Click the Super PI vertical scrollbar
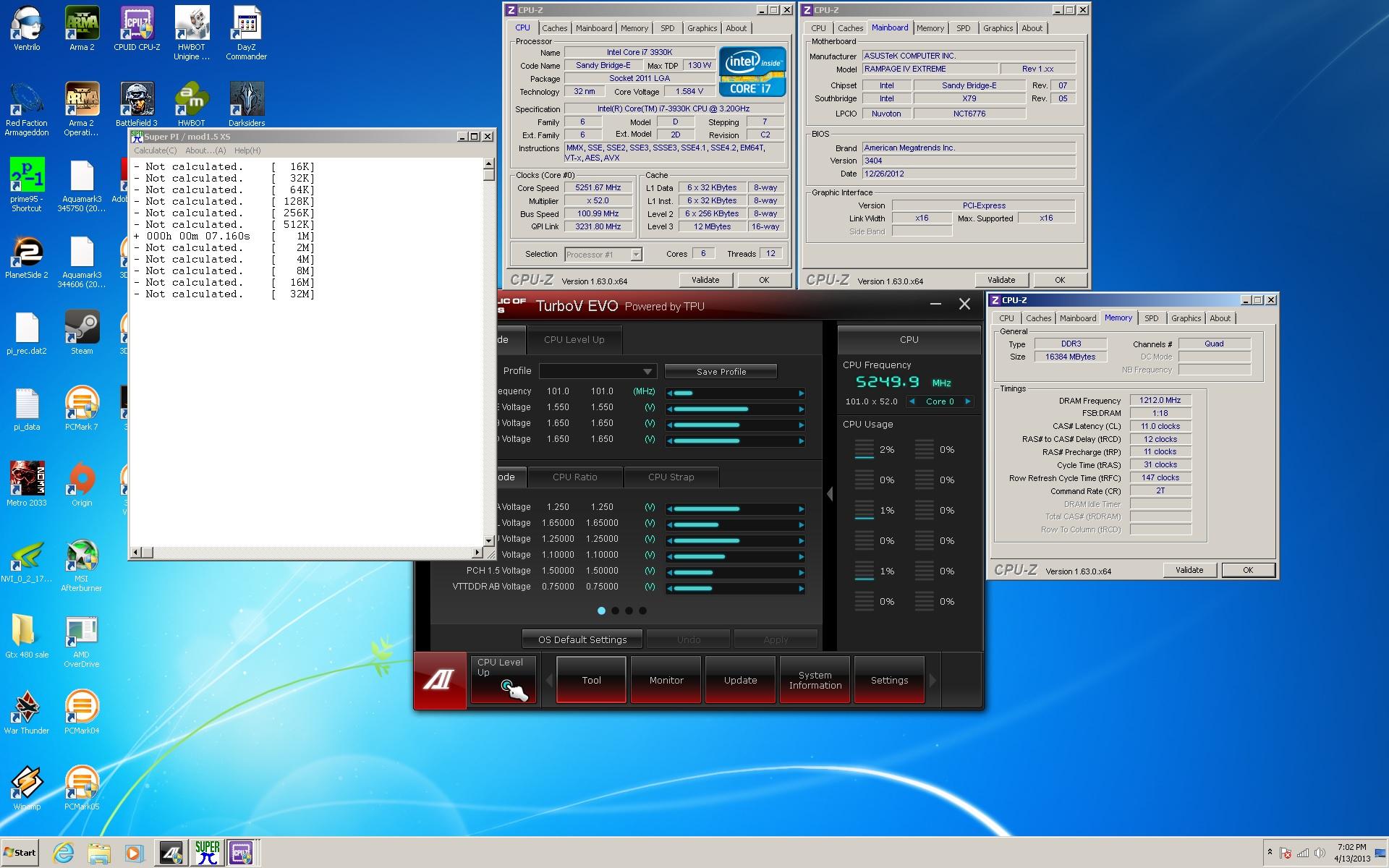 [x=488, y=352]
